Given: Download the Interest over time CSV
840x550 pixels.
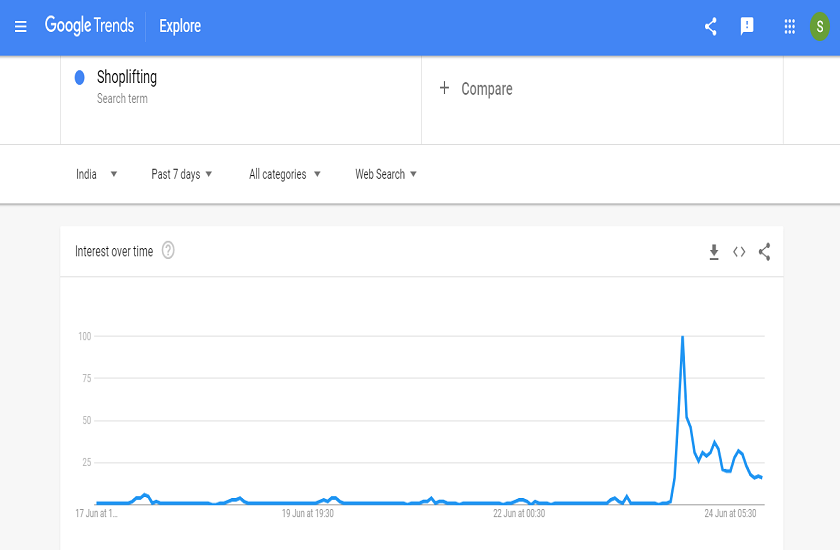Looking at the screenshot, I should tap(714, 252).
